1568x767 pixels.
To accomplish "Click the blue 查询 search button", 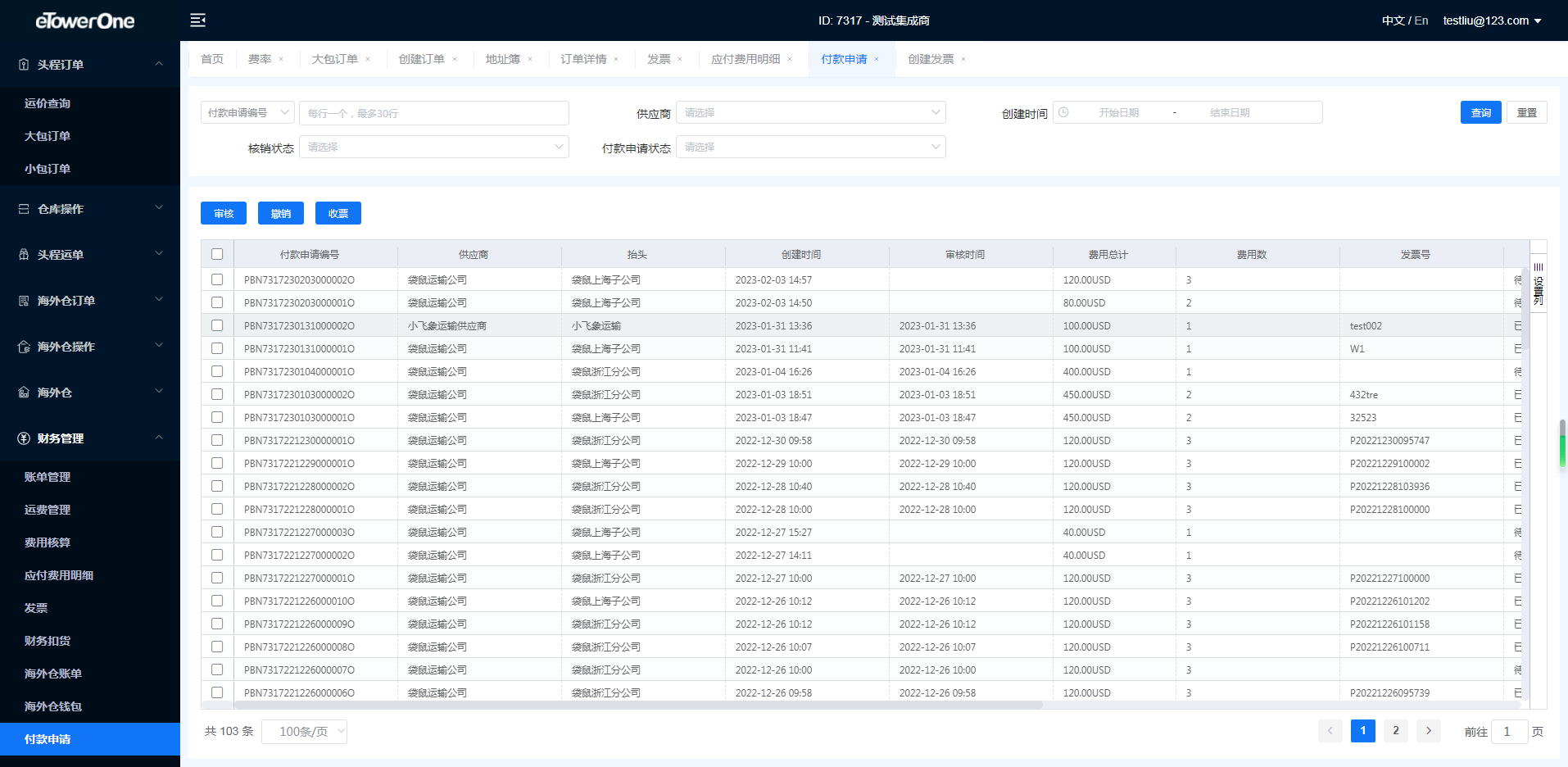I will click(1480, 112).
